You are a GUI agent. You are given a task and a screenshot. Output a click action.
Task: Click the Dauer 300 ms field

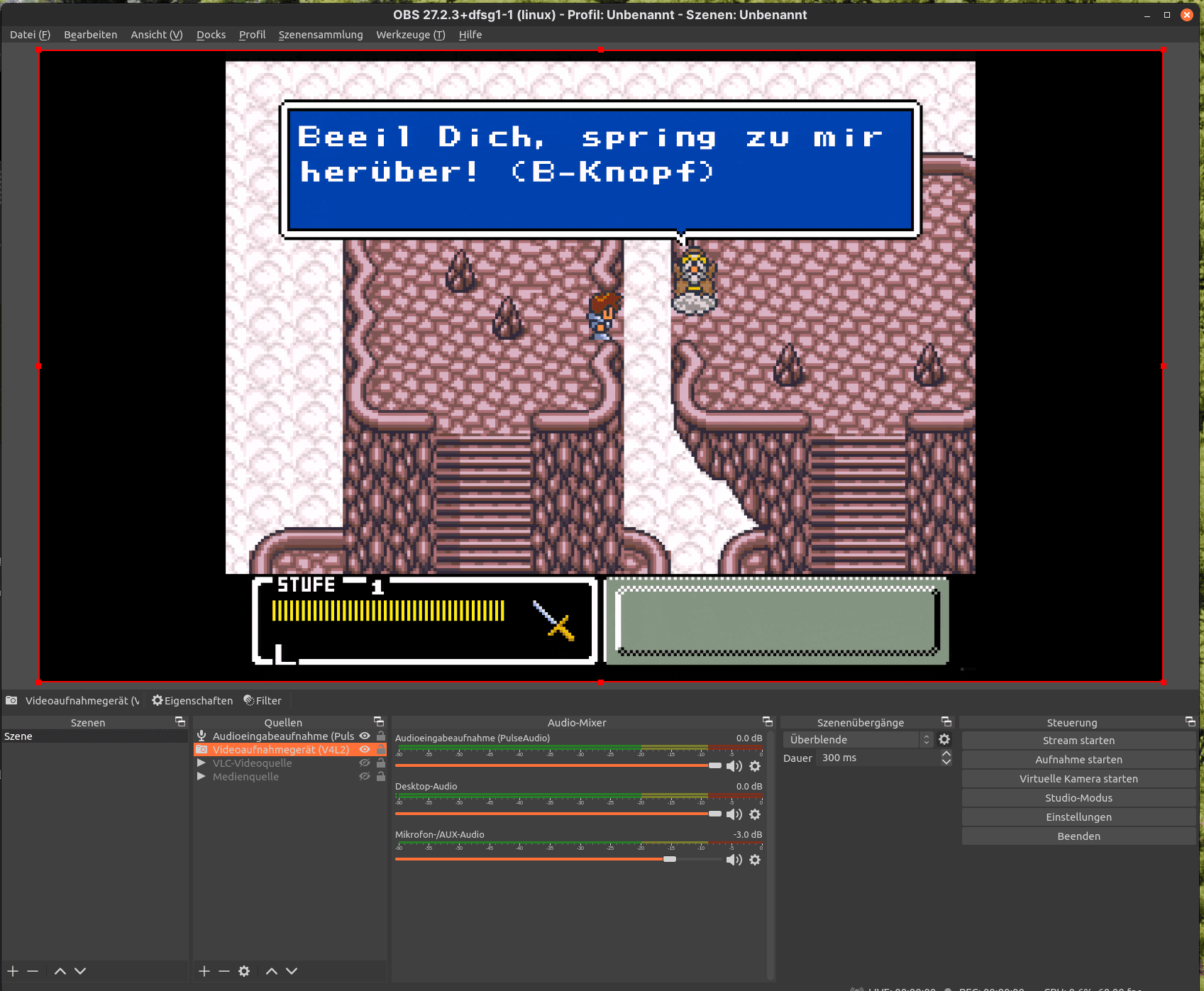[x=878, y=758]
